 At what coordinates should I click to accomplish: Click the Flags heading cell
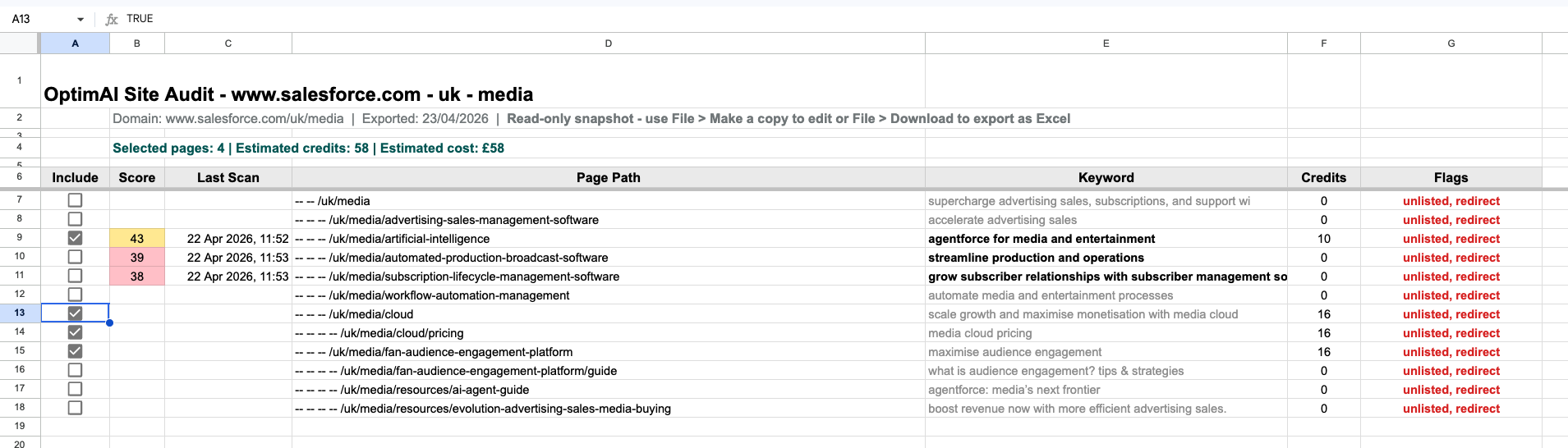[x=1451, y=177]
